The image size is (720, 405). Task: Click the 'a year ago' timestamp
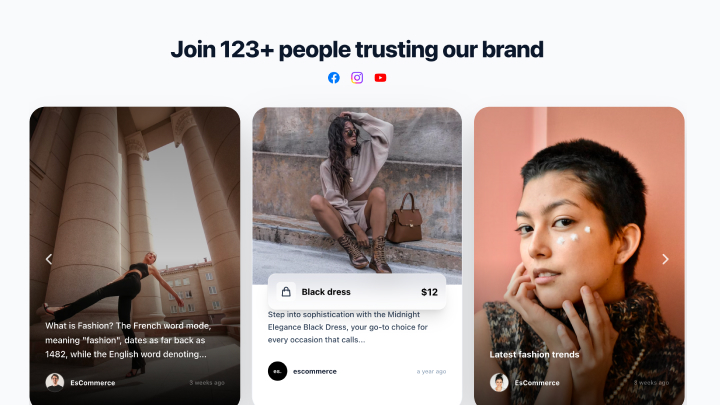point(431,371)
